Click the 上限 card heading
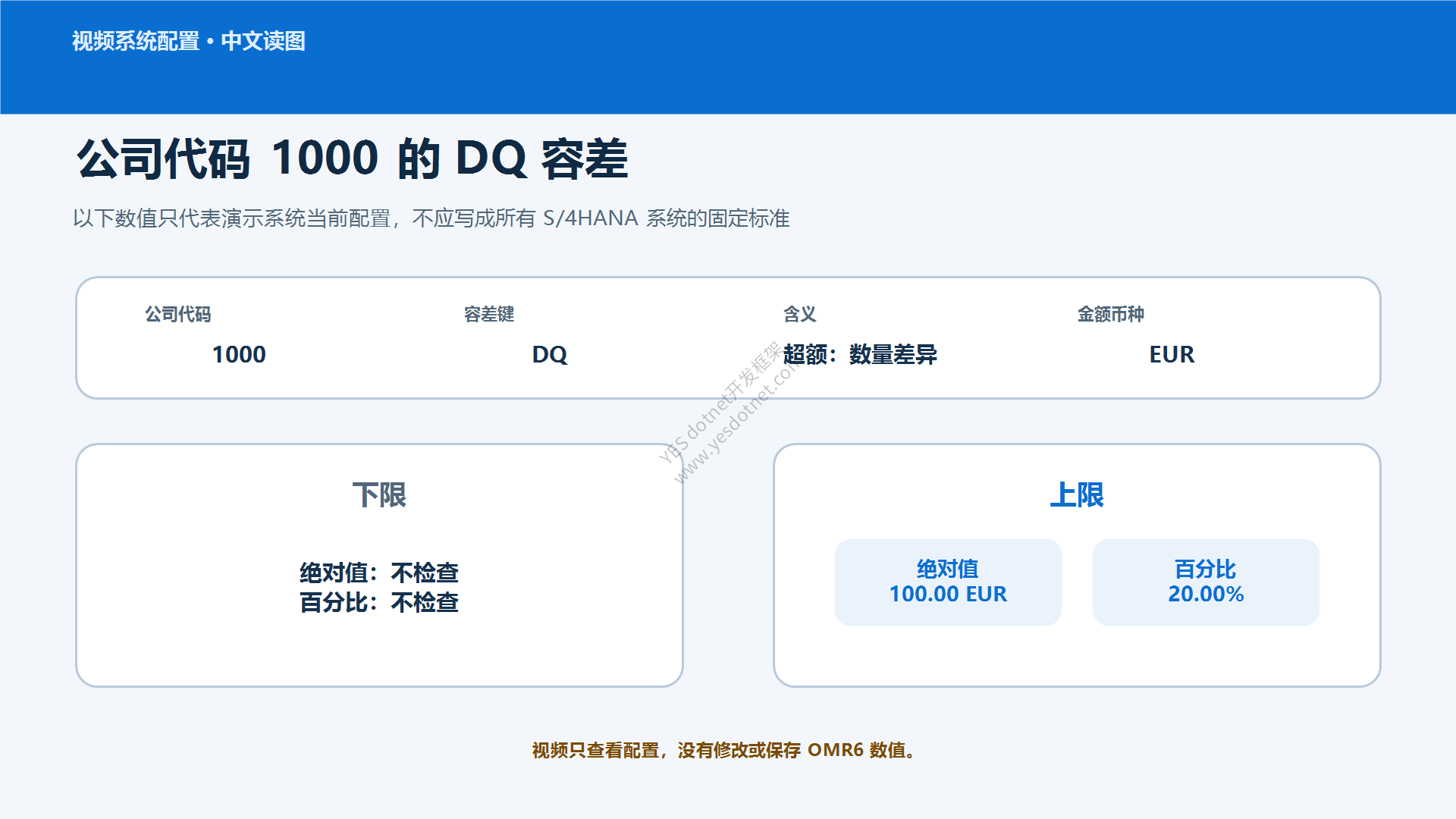This screenshot has height=819, width=1456. (1077, 495)
